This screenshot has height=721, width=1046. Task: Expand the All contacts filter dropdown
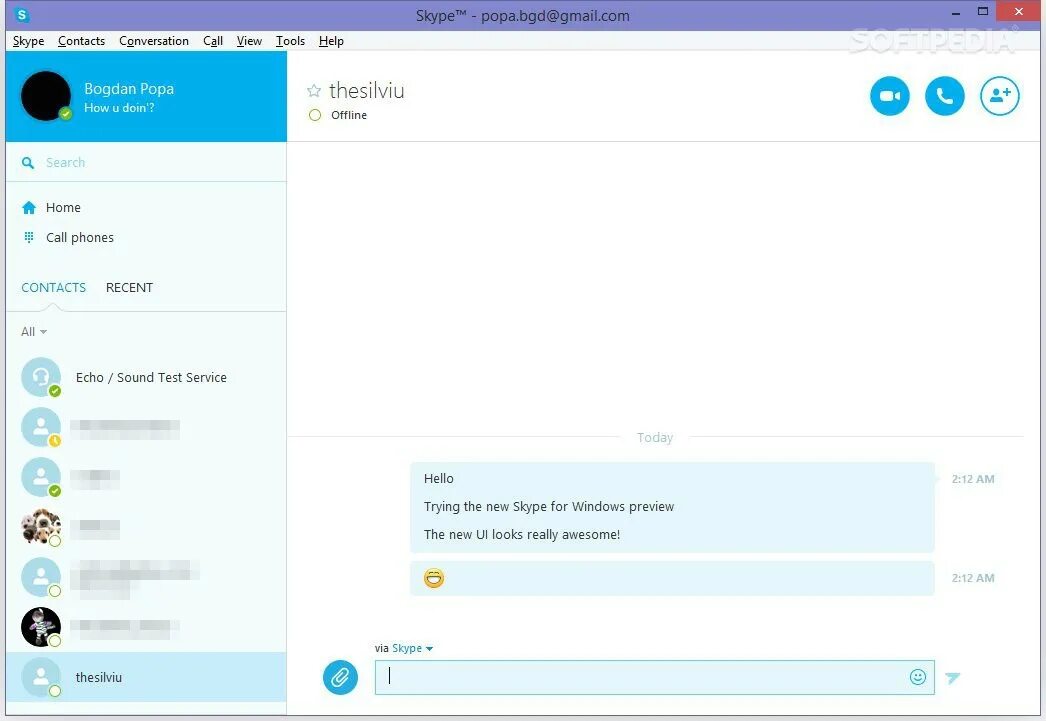click(x=34, y=331)
